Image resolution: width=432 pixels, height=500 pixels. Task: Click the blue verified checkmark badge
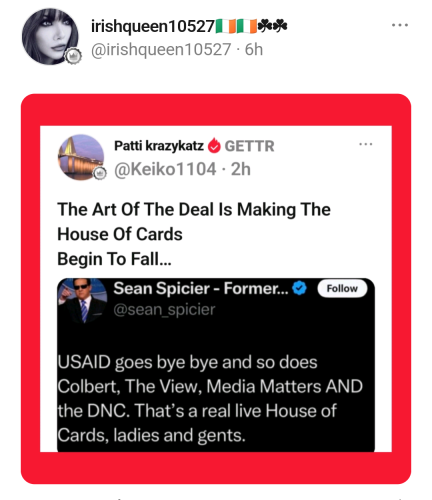click(299, 288)
